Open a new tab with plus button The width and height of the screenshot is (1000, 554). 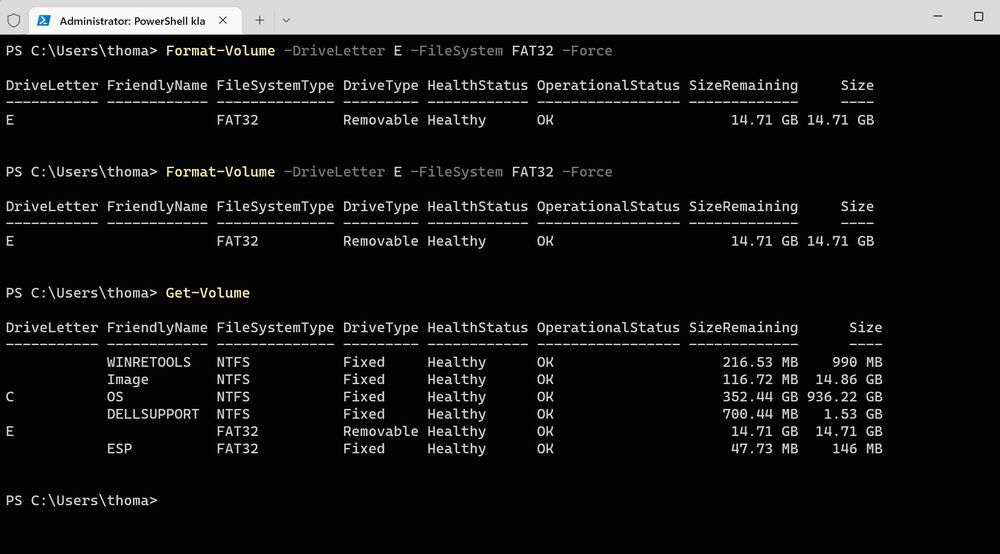(260, 20)
